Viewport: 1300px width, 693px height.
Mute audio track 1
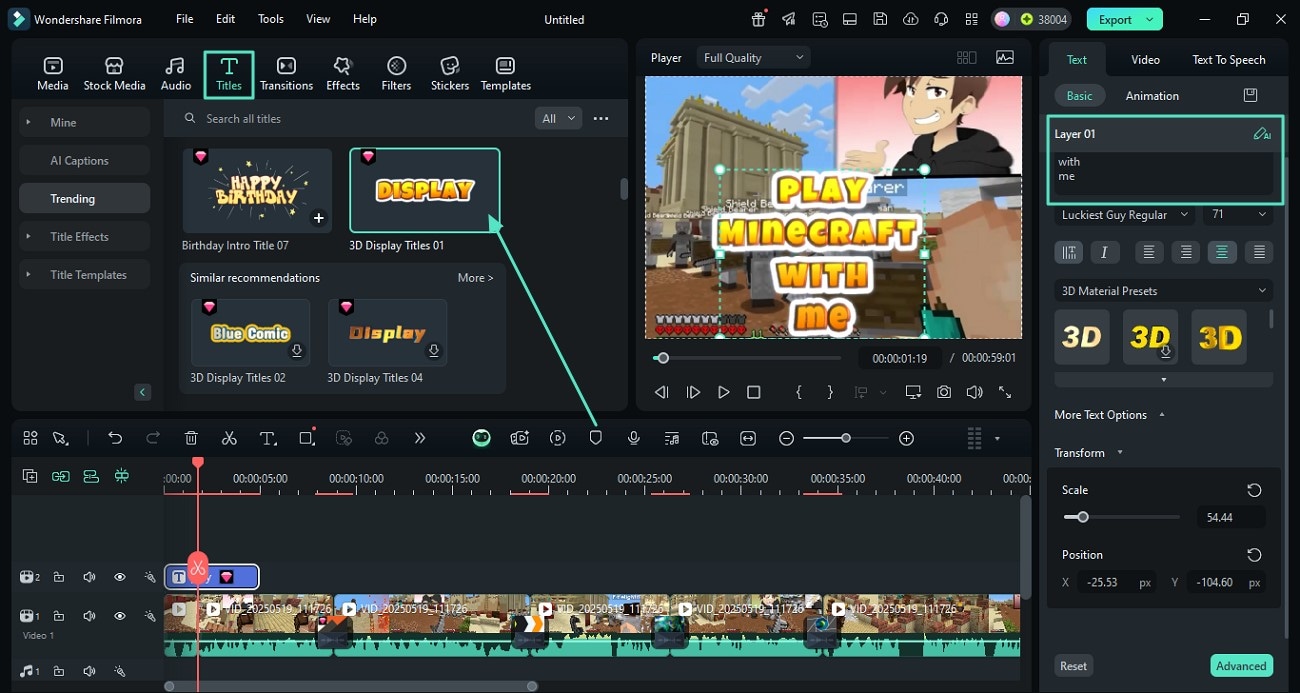pyautogui.click(x=89, y=671)
